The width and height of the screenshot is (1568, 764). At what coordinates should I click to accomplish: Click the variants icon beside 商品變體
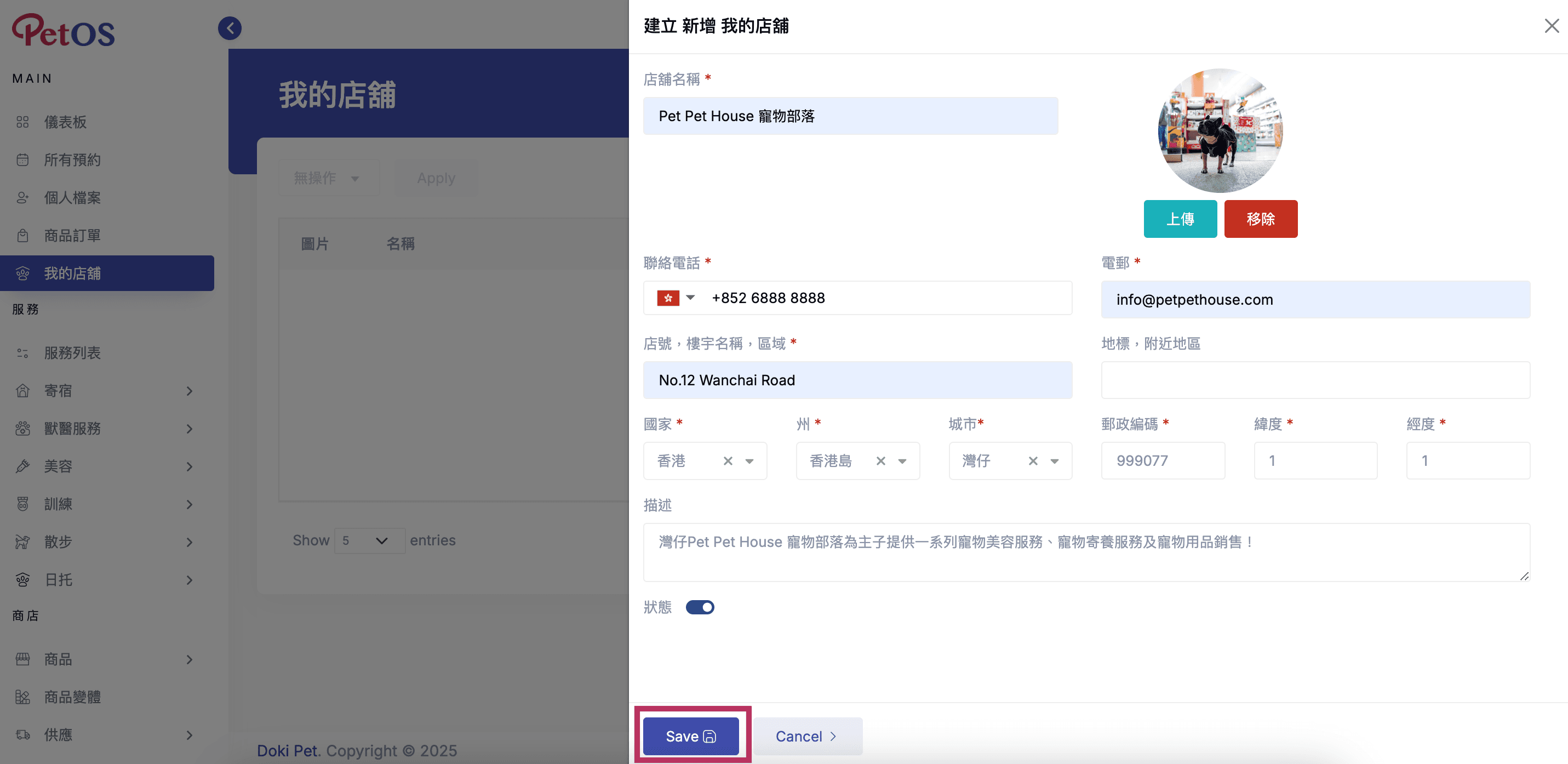tap(22, 697)
